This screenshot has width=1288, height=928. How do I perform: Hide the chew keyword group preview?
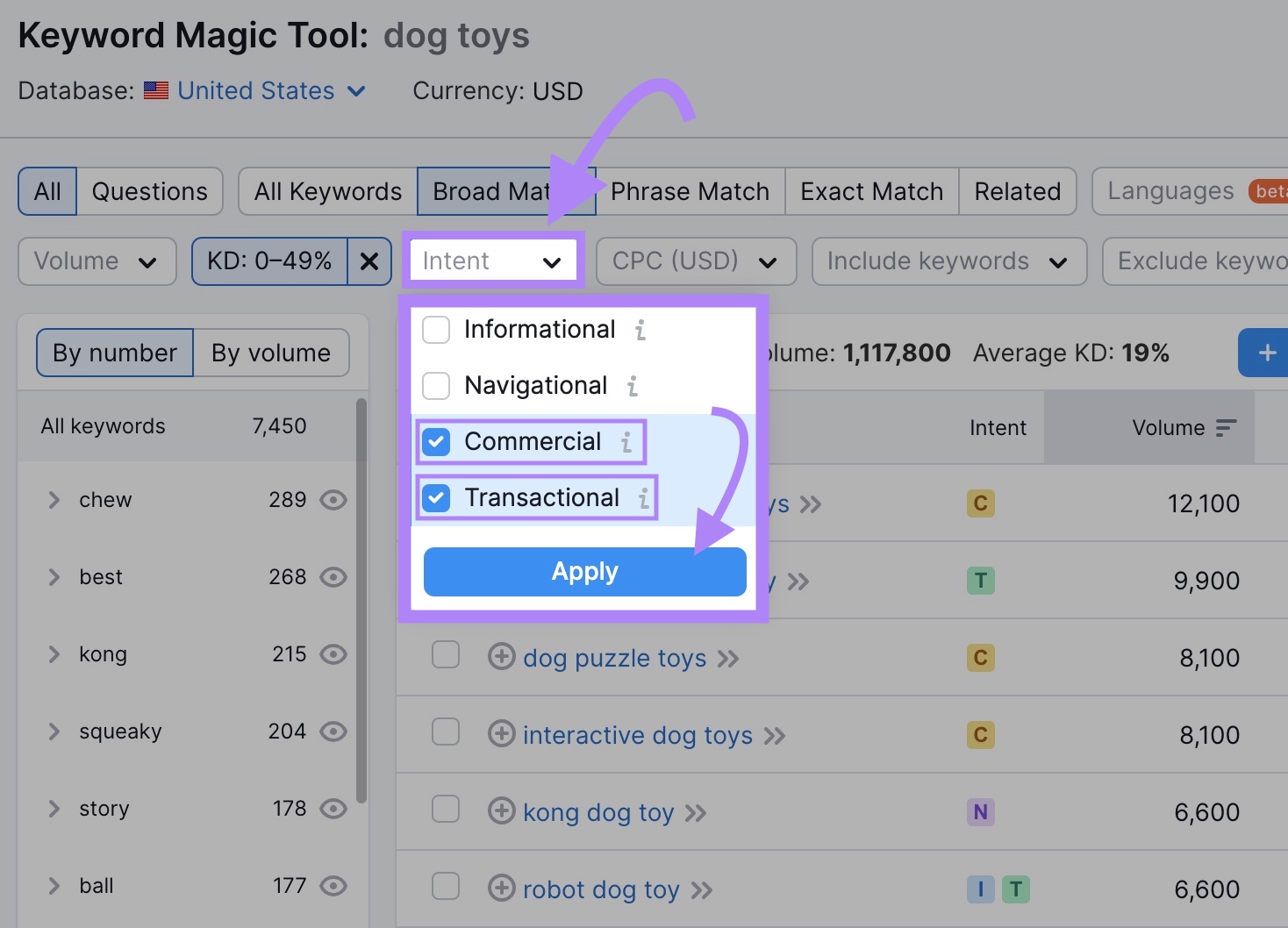333,499
